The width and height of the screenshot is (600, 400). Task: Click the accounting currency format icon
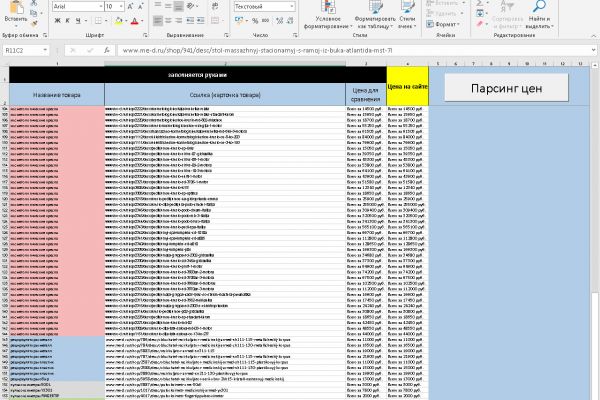(x=239, y=21)
